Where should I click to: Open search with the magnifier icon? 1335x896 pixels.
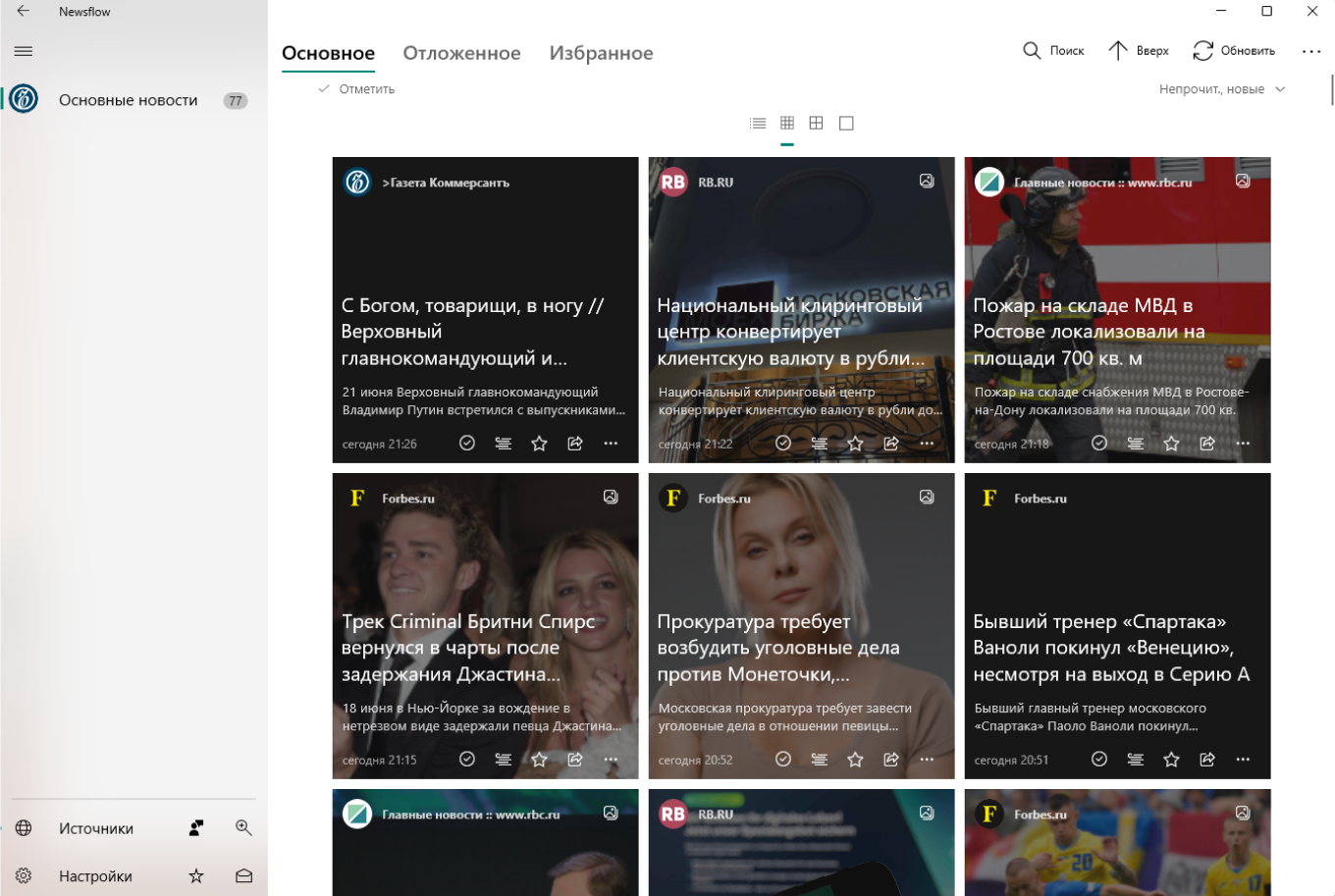tap(1032, 50)
